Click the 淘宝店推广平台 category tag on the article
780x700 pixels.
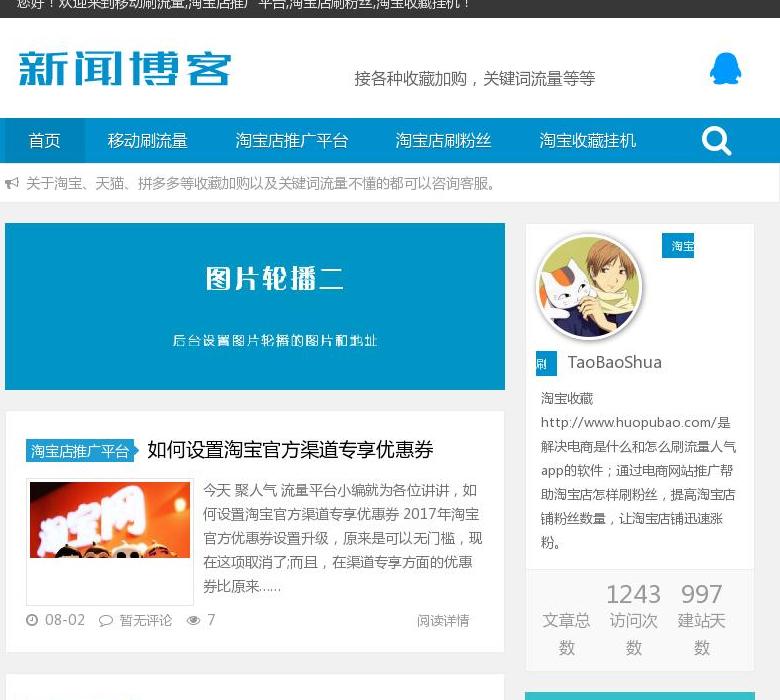81,451
